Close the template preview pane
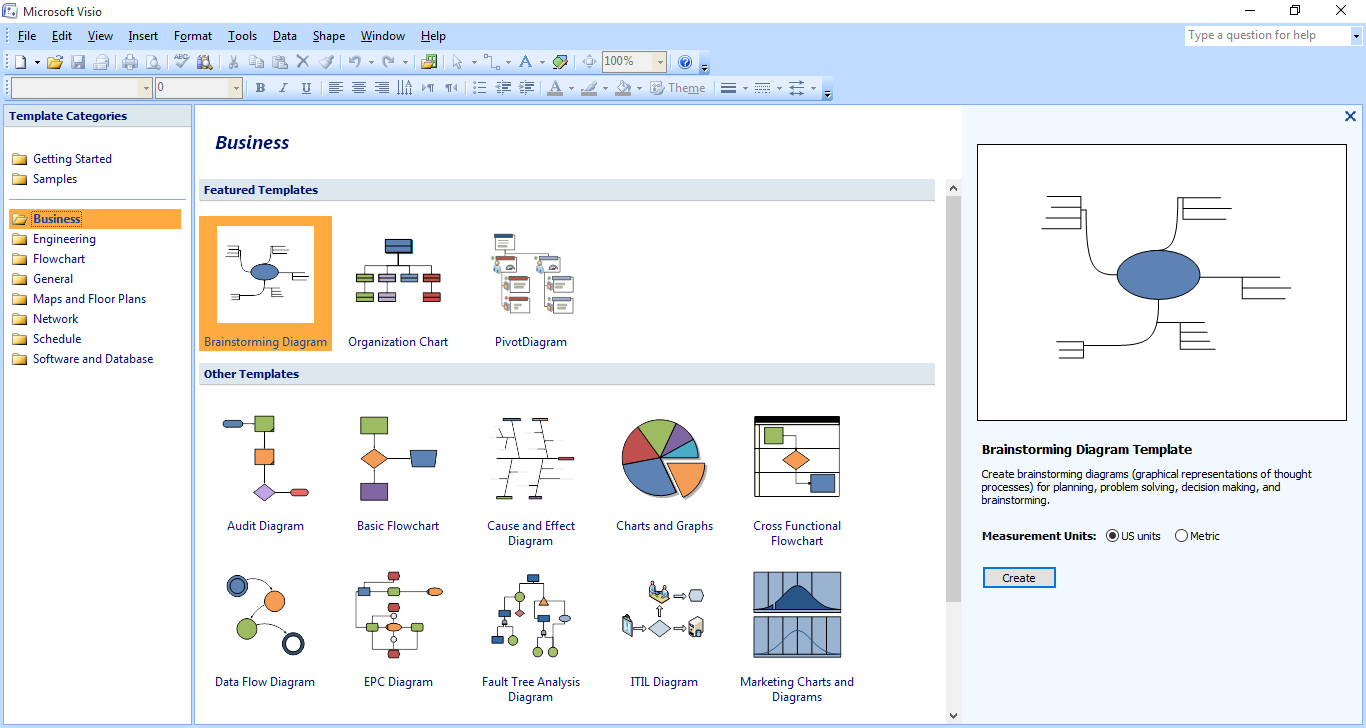 [x=1350, y=116]
